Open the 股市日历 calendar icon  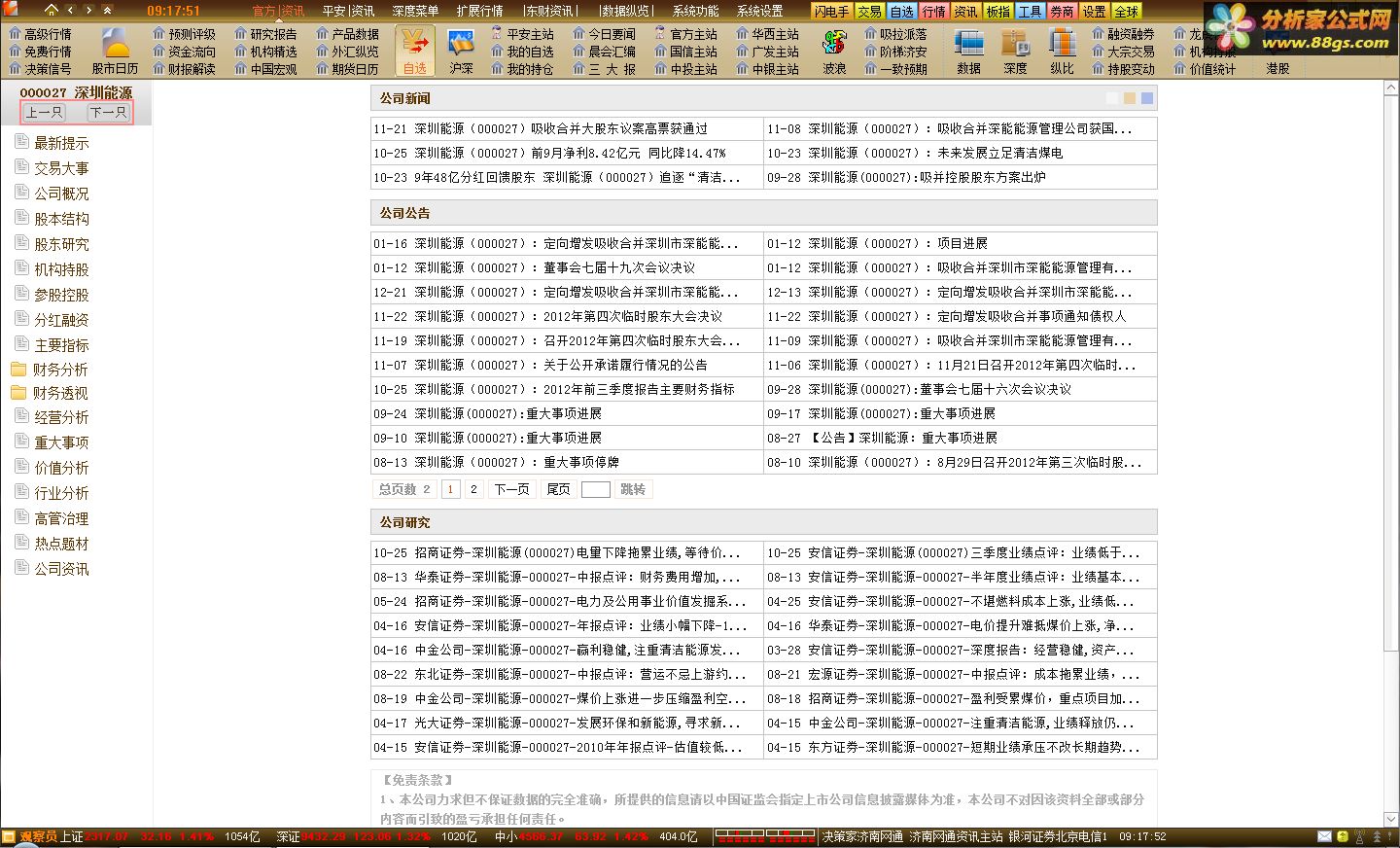(116, 52)
